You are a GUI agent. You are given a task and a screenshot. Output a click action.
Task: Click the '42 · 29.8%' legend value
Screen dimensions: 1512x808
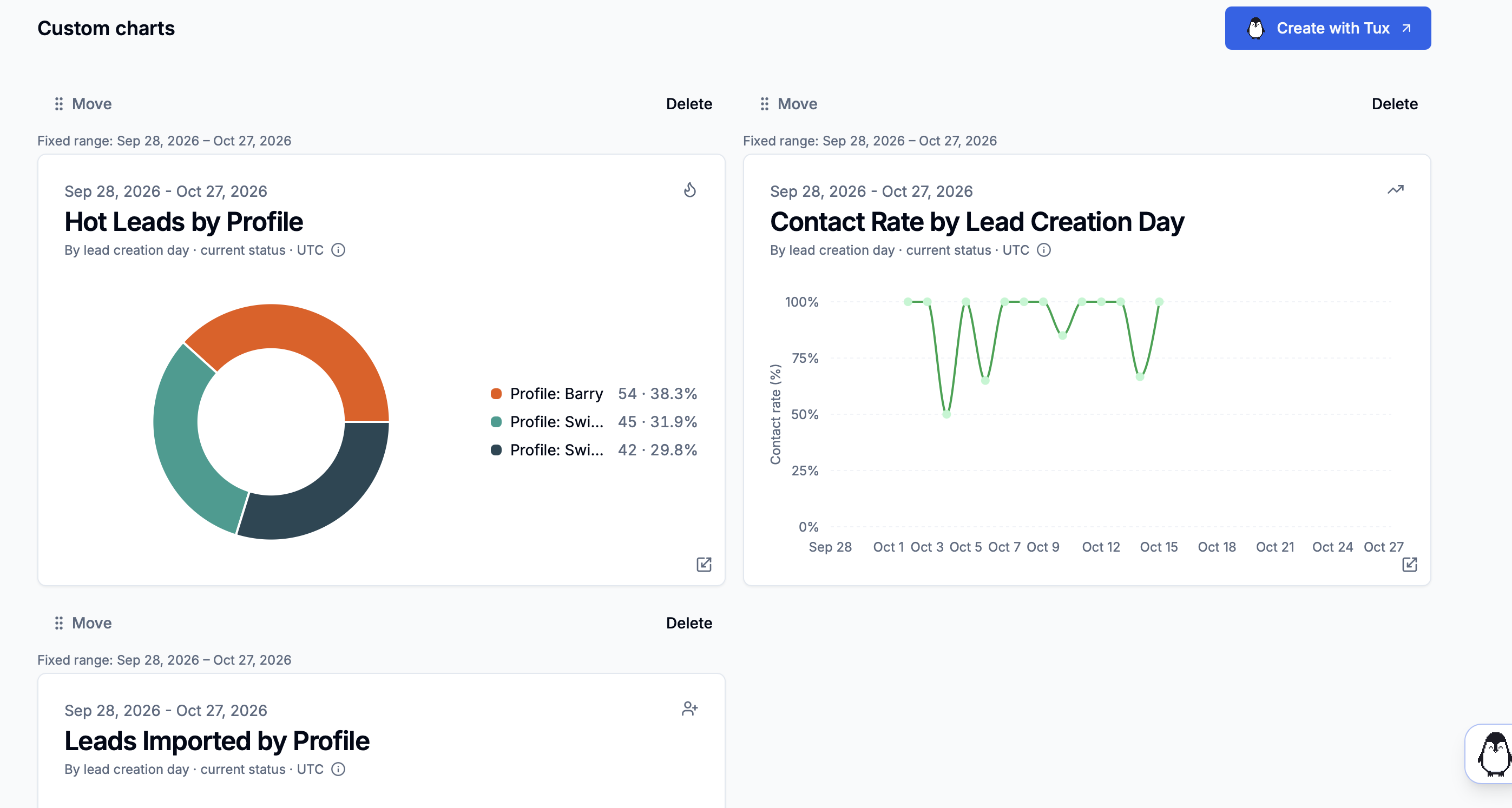click(x=658, y=450)
